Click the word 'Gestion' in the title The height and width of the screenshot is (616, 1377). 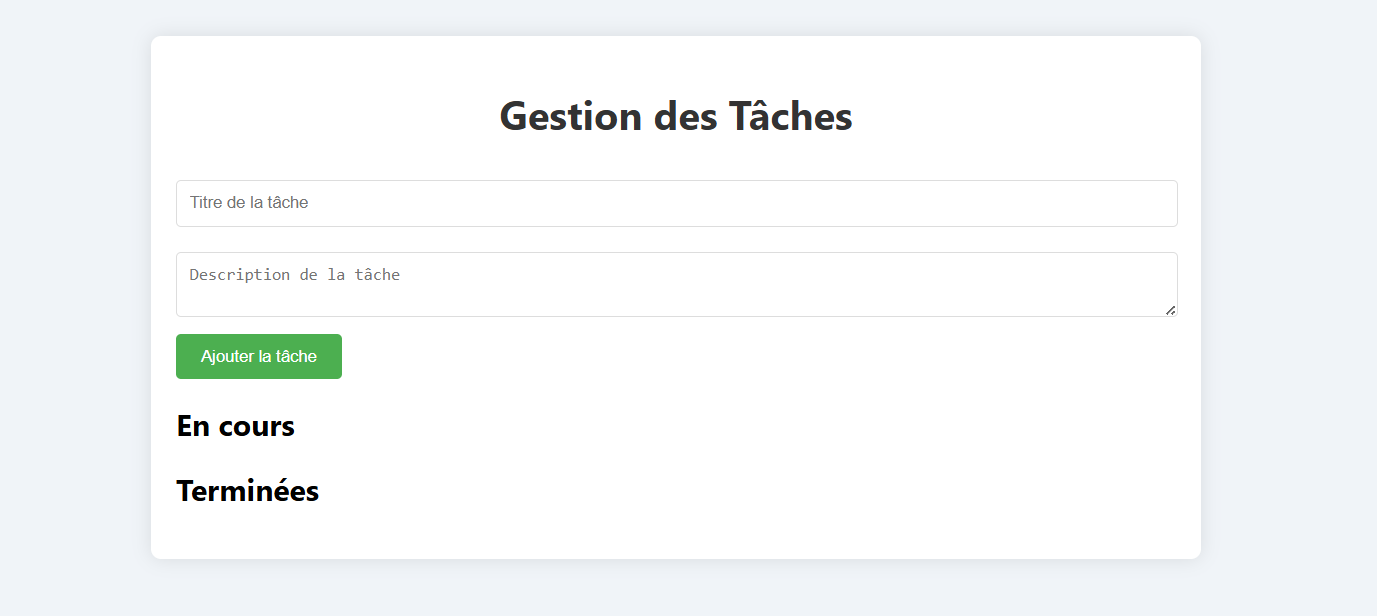pyautogui.click(x=571, y=116)
